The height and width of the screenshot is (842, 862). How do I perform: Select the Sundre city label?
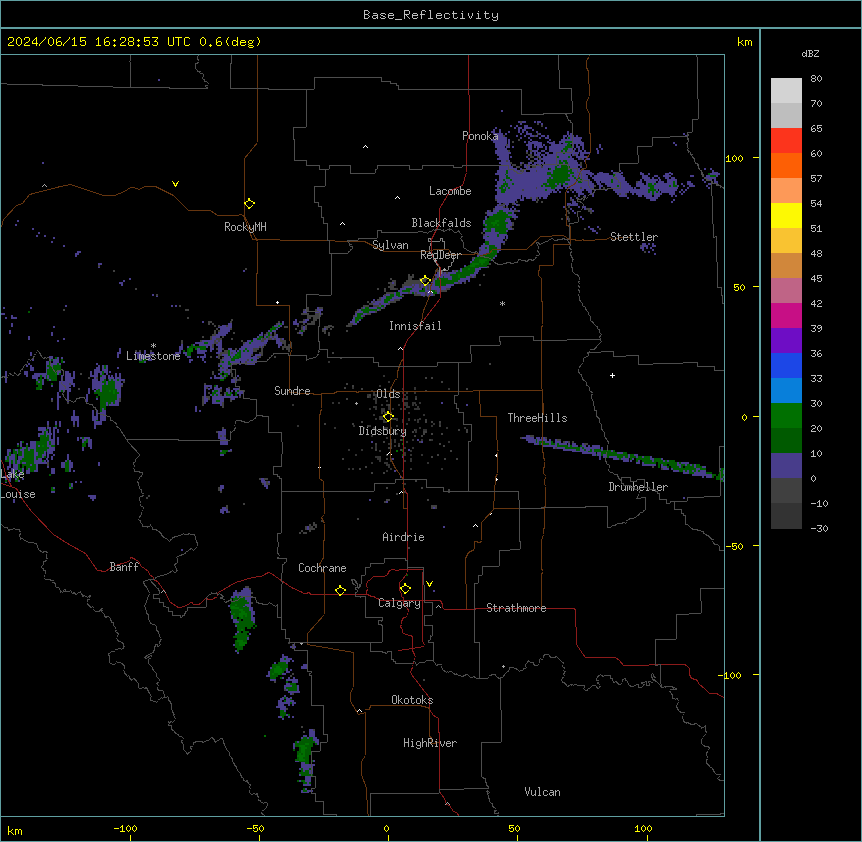(292, 391)
